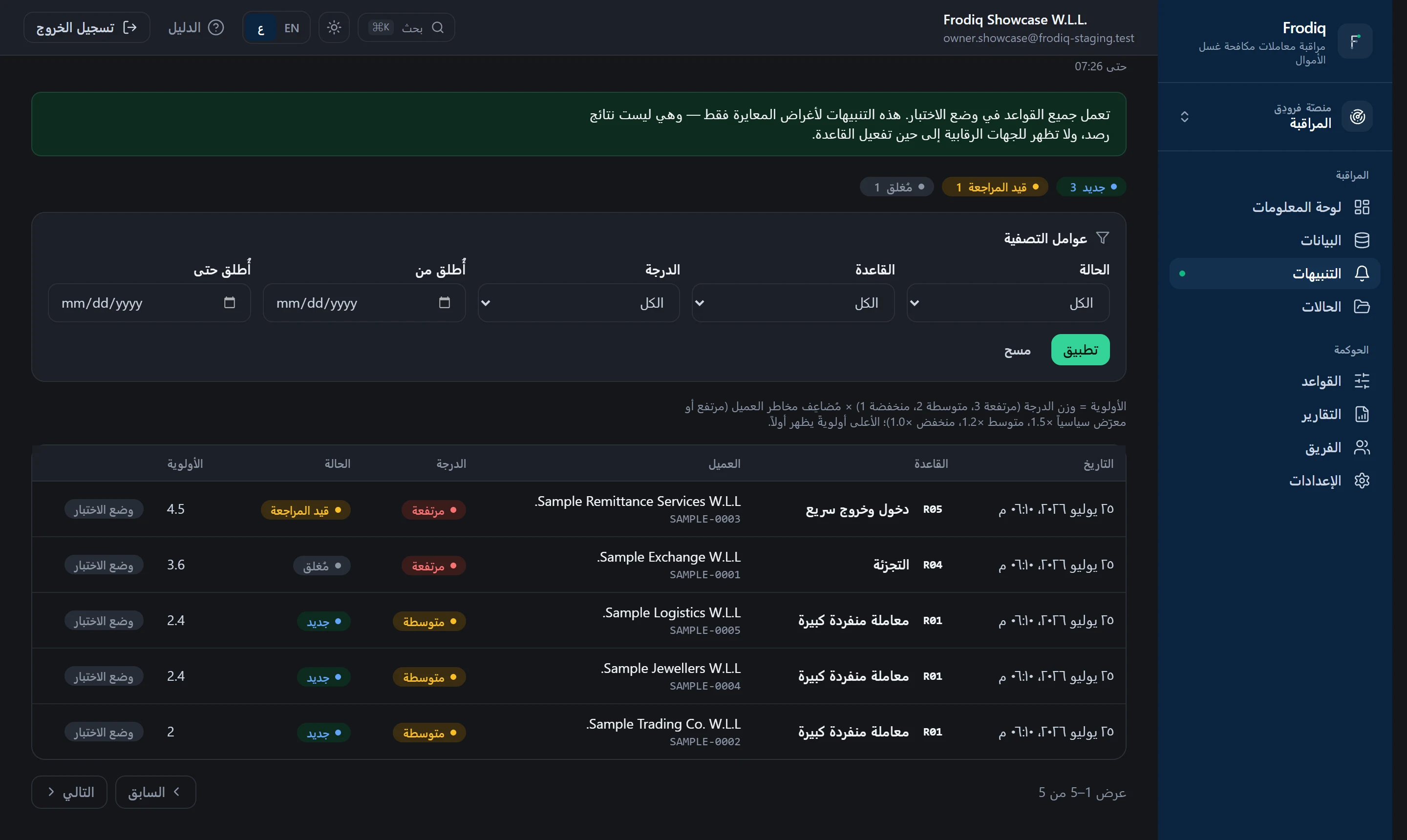Open the status dropdown (الحالة)
The height and width of the screenshot is (840, 1407).
1008,303
